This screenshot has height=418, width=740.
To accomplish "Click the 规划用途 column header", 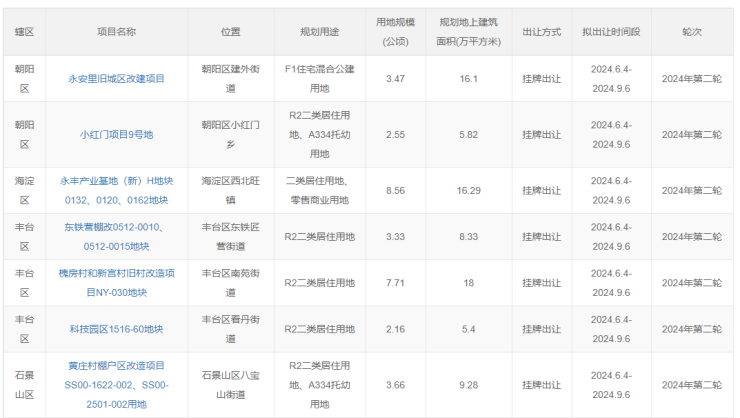I will tap(320, 32).
